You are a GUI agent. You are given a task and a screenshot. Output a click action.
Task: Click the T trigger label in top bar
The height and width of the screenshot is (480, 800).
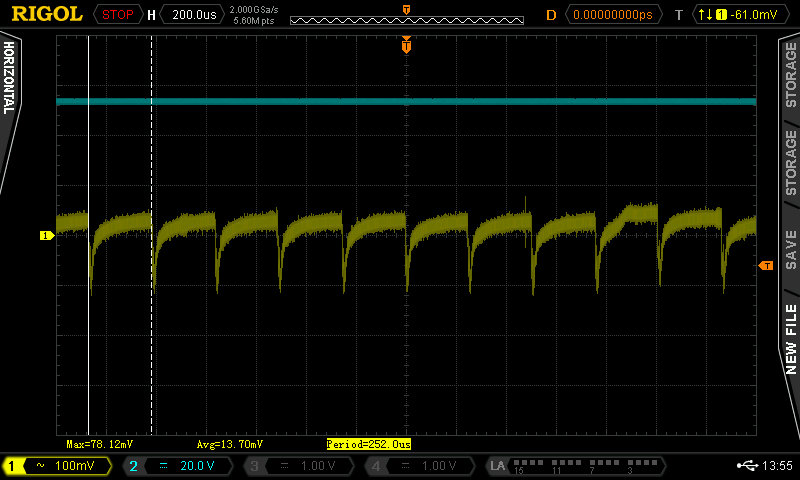679,15
